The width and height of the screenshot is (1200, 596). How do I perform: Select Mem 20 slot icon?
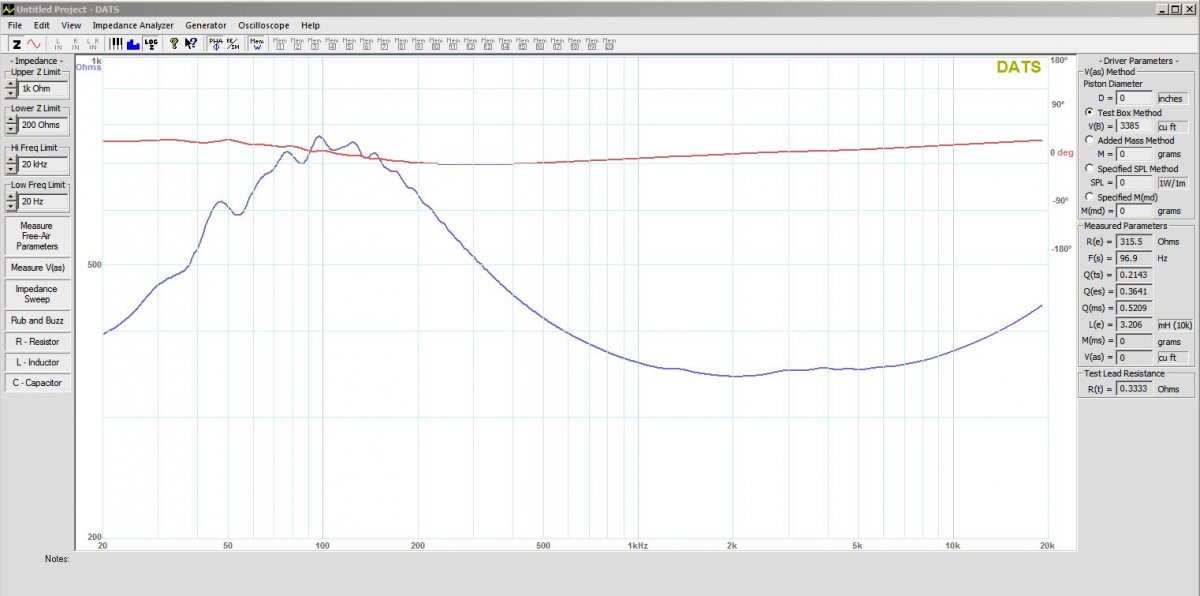[608, 44]
